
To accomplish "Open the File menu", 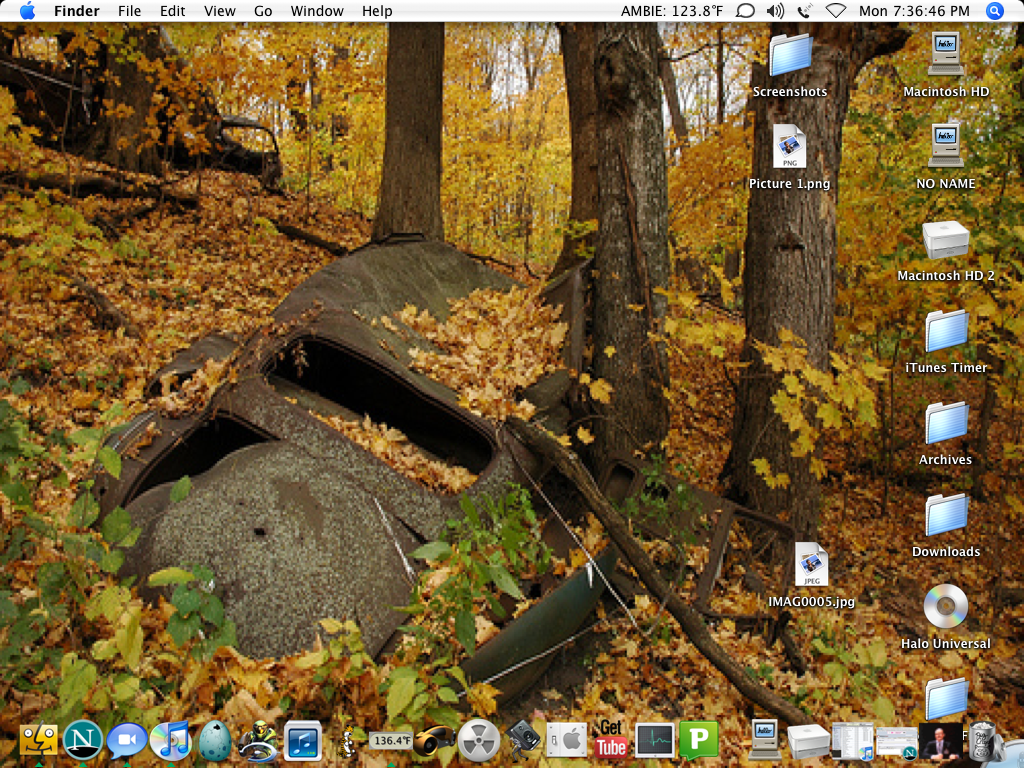I will click(x=129, y=11).
